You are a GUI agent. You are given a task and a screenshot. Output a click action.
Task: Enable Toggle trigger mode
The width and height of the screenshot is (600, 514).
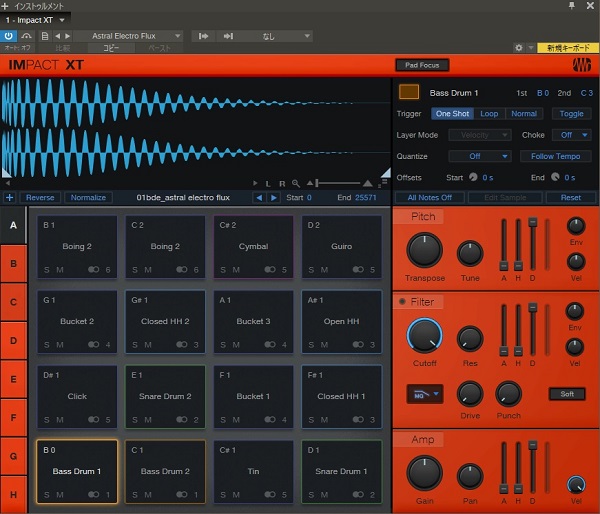[571, 114]
